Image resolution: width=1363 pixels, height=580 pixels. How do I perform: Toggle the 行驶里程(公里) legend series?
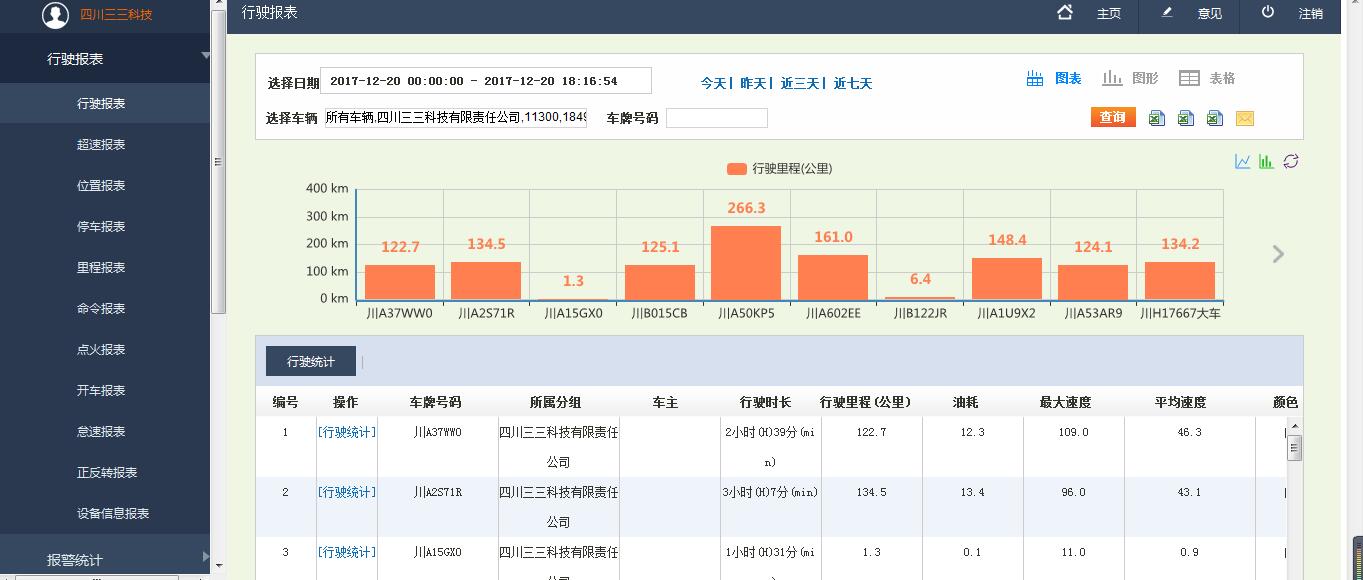(780, 169)
